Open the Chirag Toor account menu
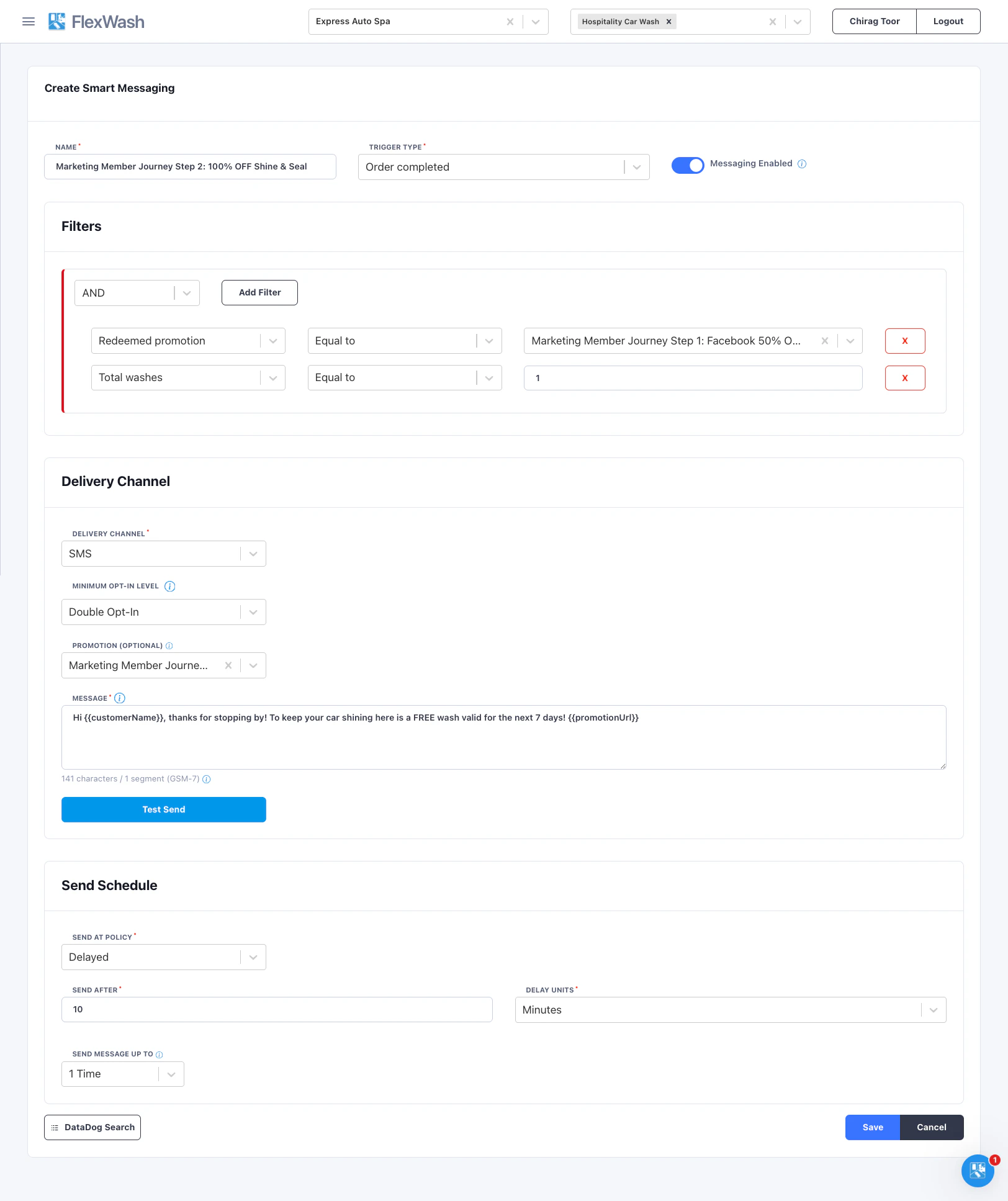The width and height of the screenshot is (1008, 1201). (x=874, y=20)
